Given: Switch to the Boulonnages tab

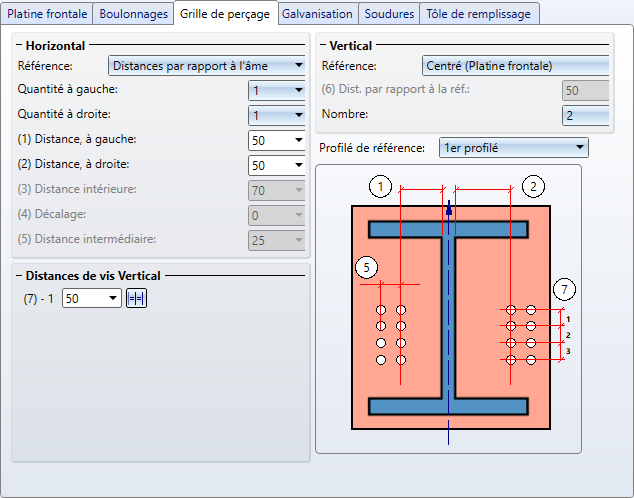Looking at the screenshot, I should (134, 14).
